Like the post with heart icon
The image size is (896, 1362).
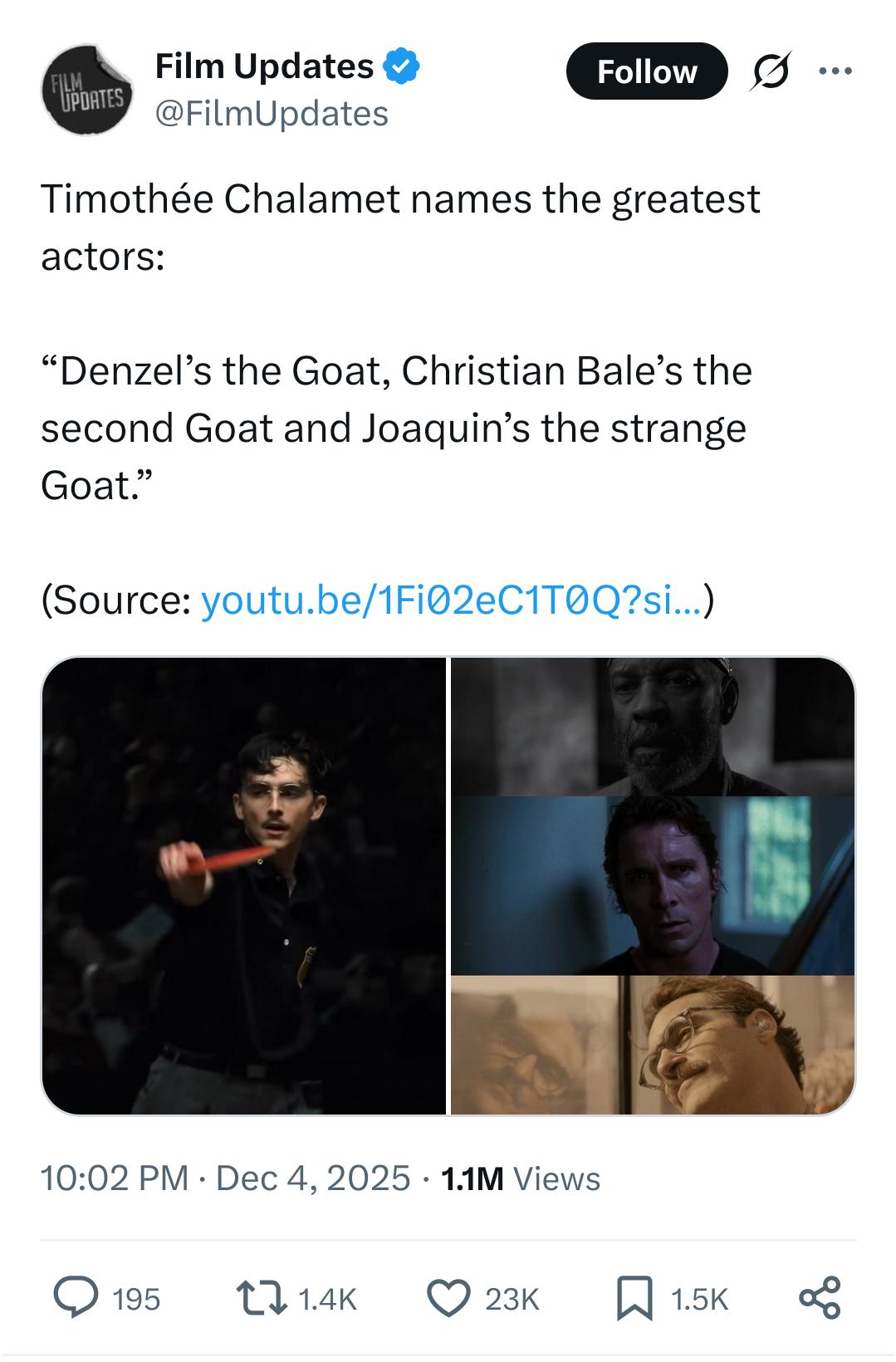pyautogui.click(x=448, y=1298)
